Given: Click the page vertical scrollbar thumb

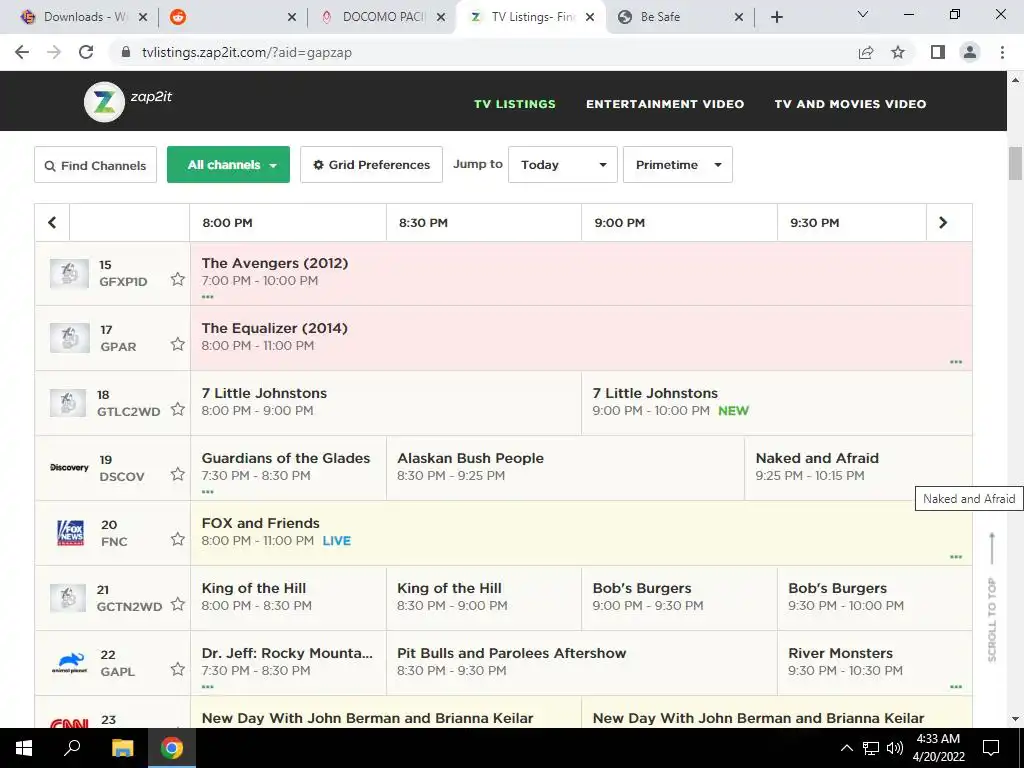Looking at the screenshot, I should (x=1015, y=163).
